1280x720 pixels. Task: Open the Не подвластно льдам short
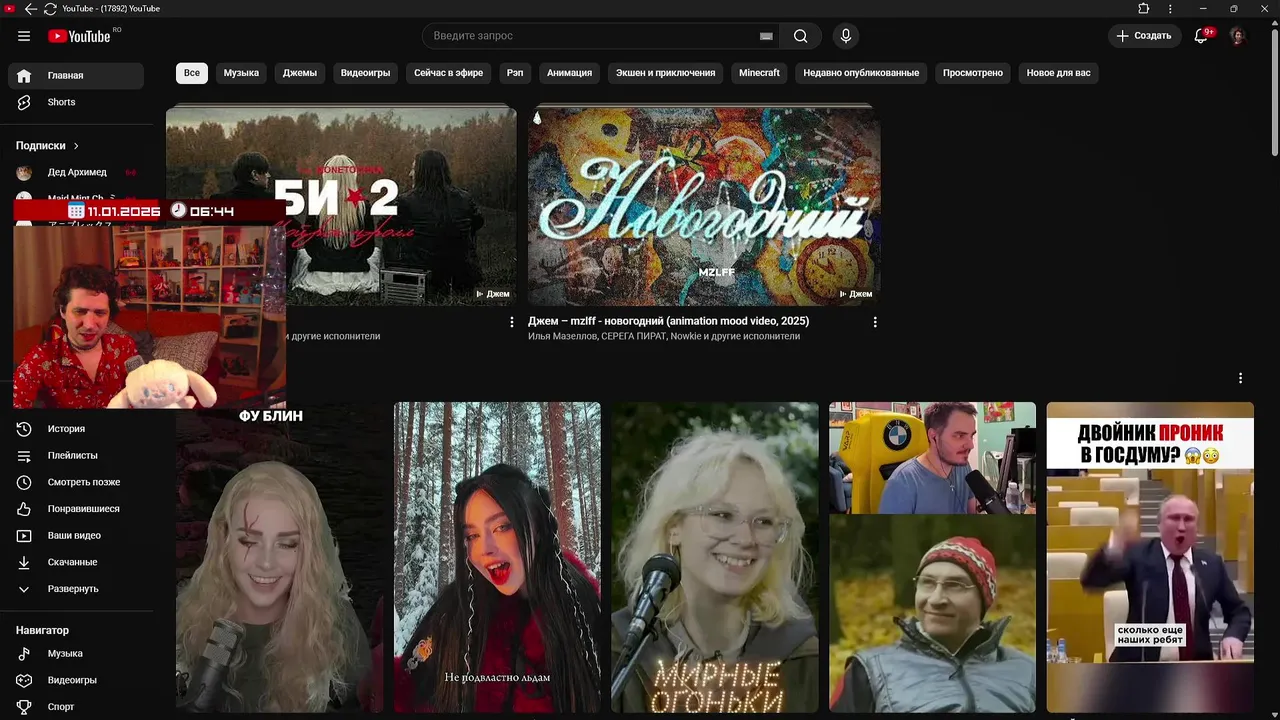coord(497,558)
